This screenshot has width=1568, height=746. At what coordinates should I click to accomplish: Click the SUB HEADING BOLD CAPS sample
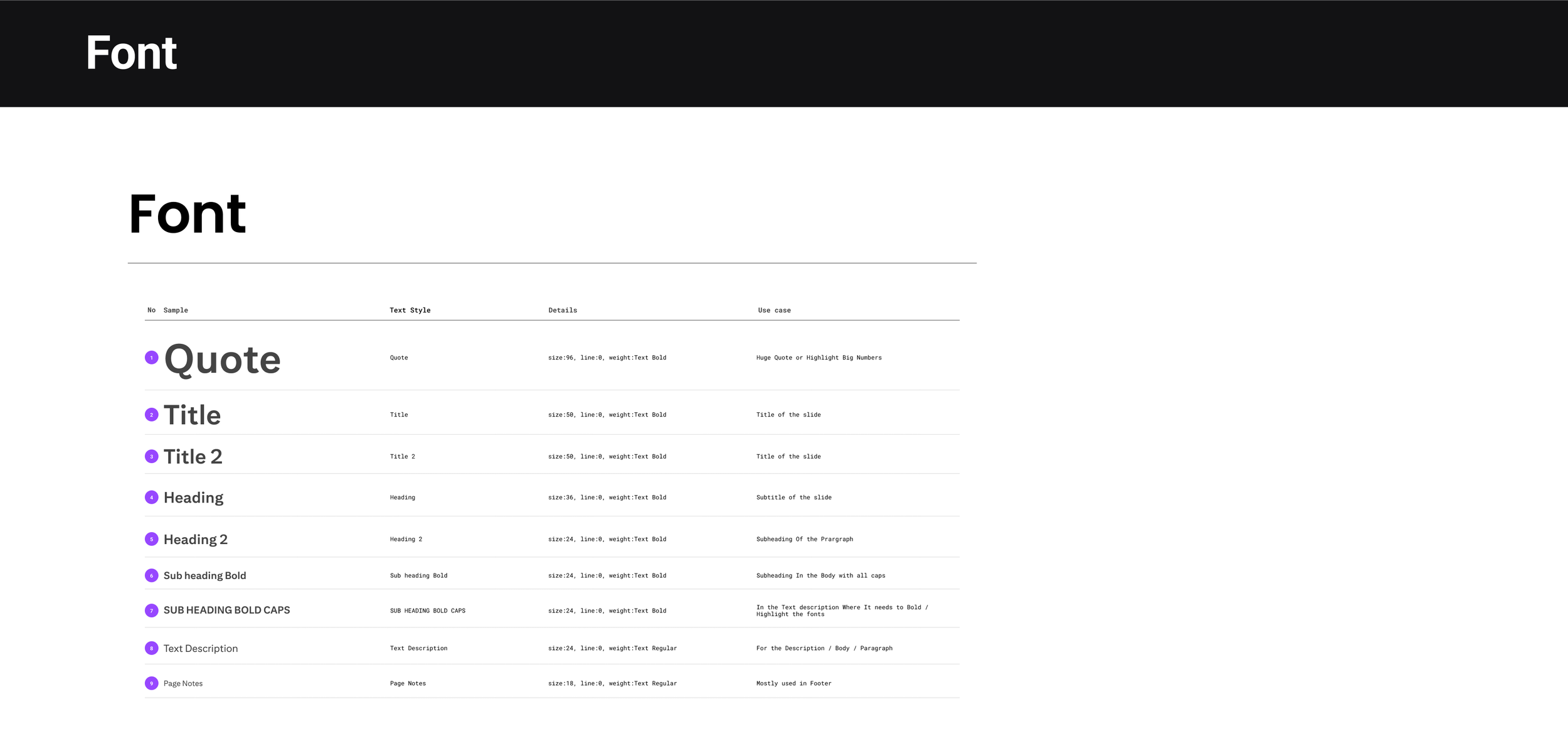[x=226, y=610]
